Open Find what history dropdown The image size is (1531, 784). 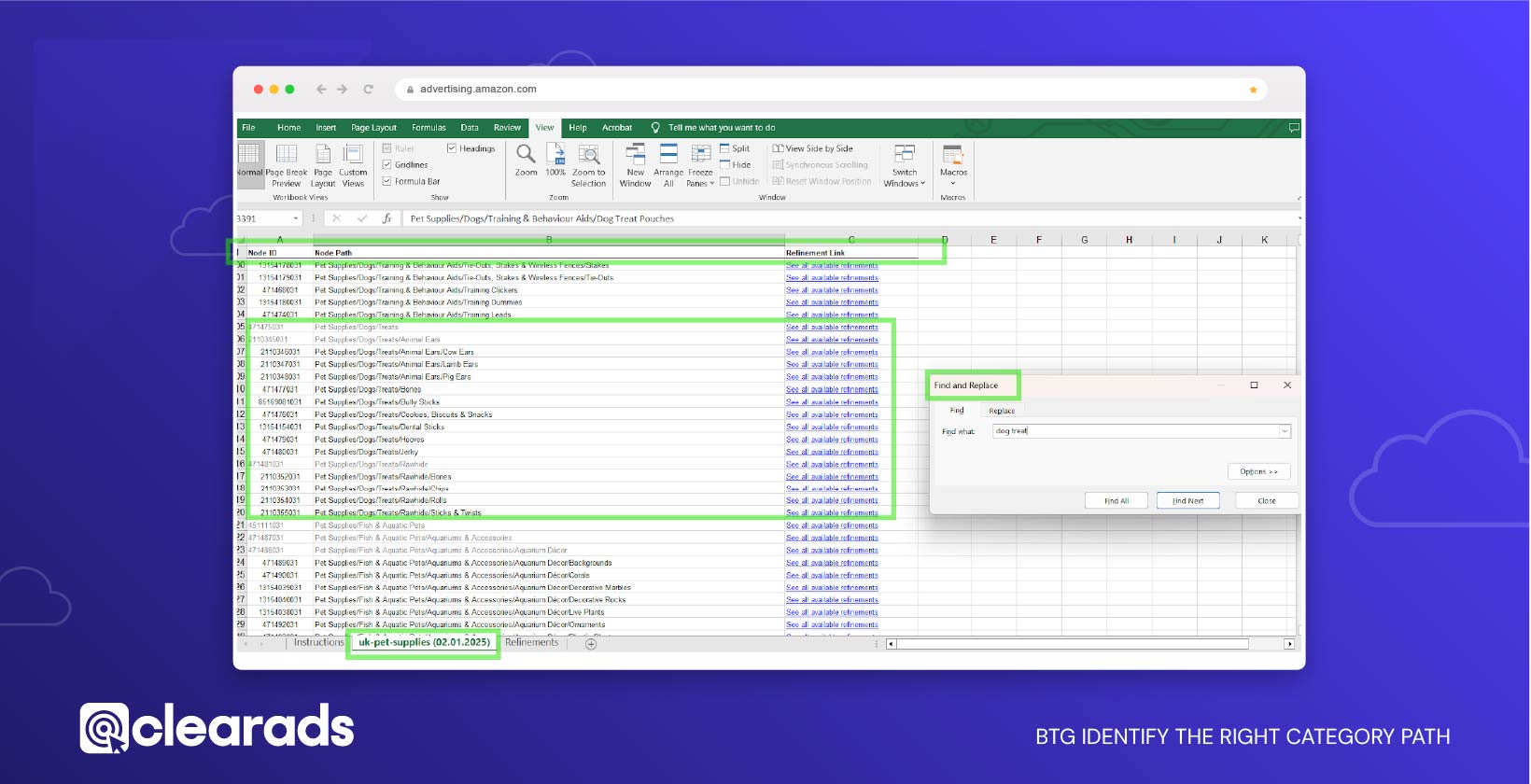1285,431
